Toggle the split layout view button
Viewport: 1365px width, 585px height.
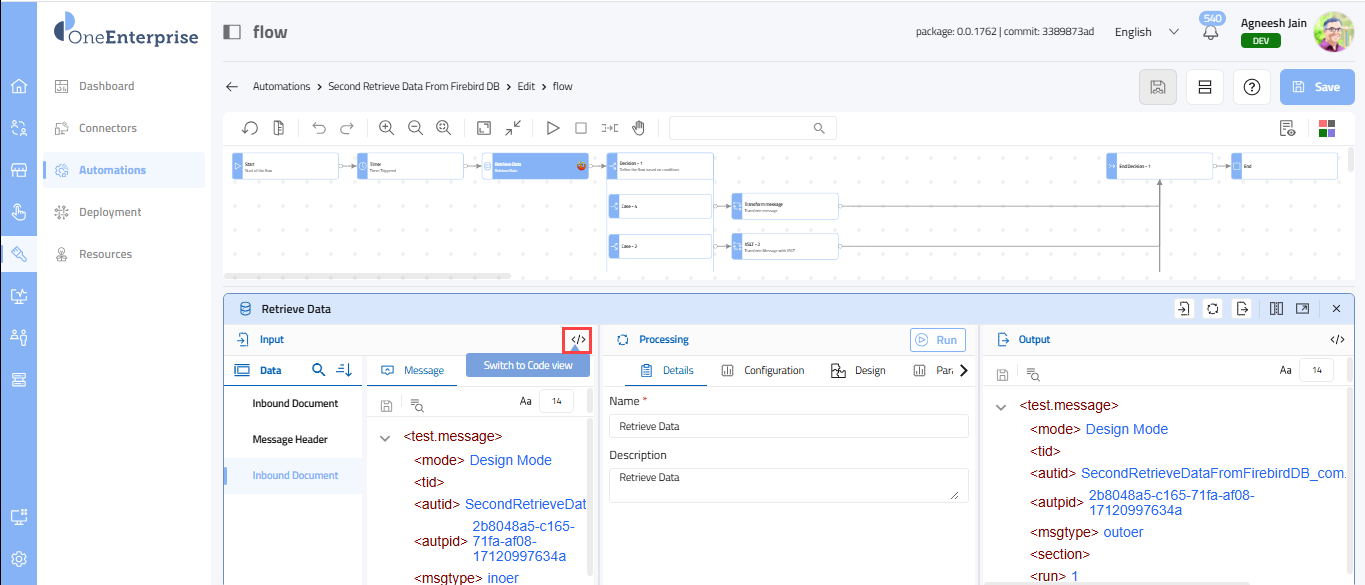[1205, 87]
